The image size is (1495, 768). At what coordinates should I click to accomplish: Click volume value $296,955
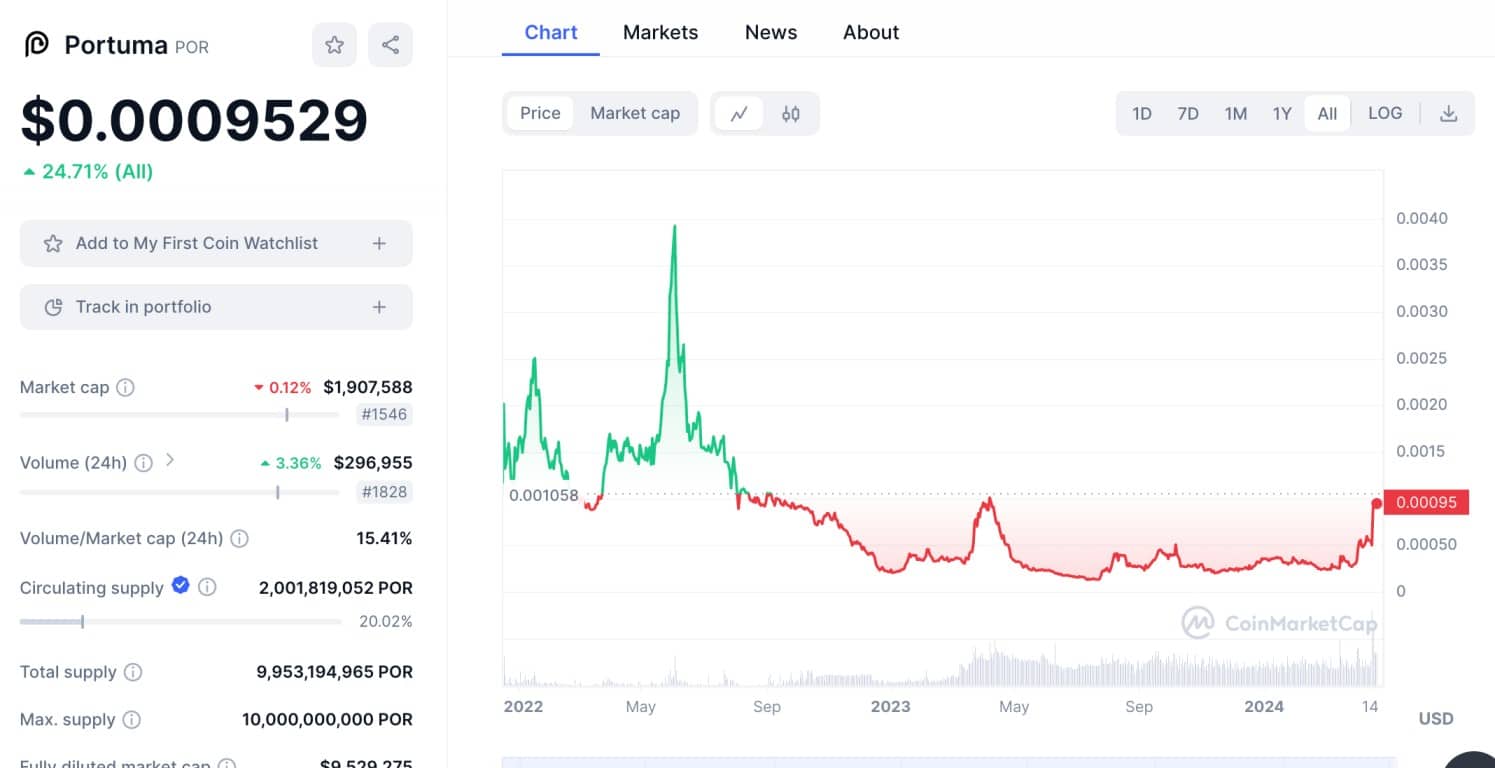click(x=373, y=463)
